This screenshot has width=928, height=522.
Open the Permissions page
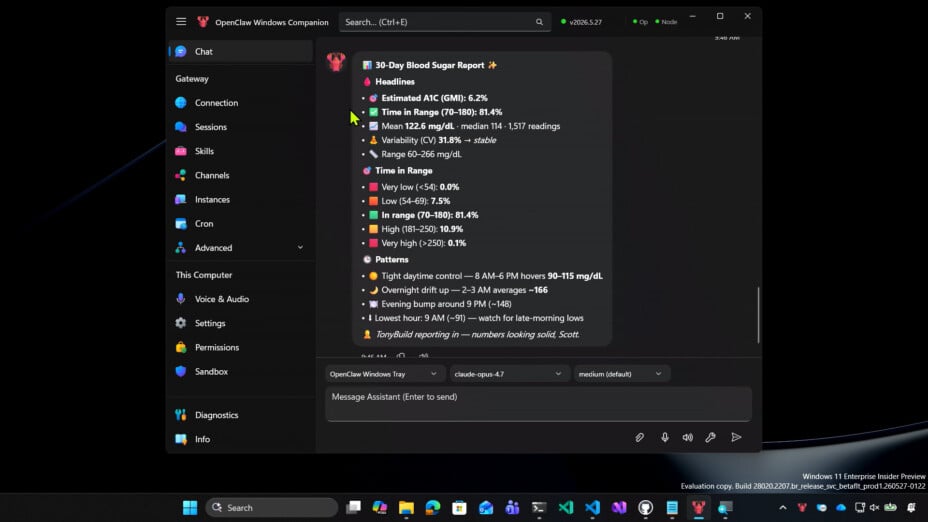(241, 348)
